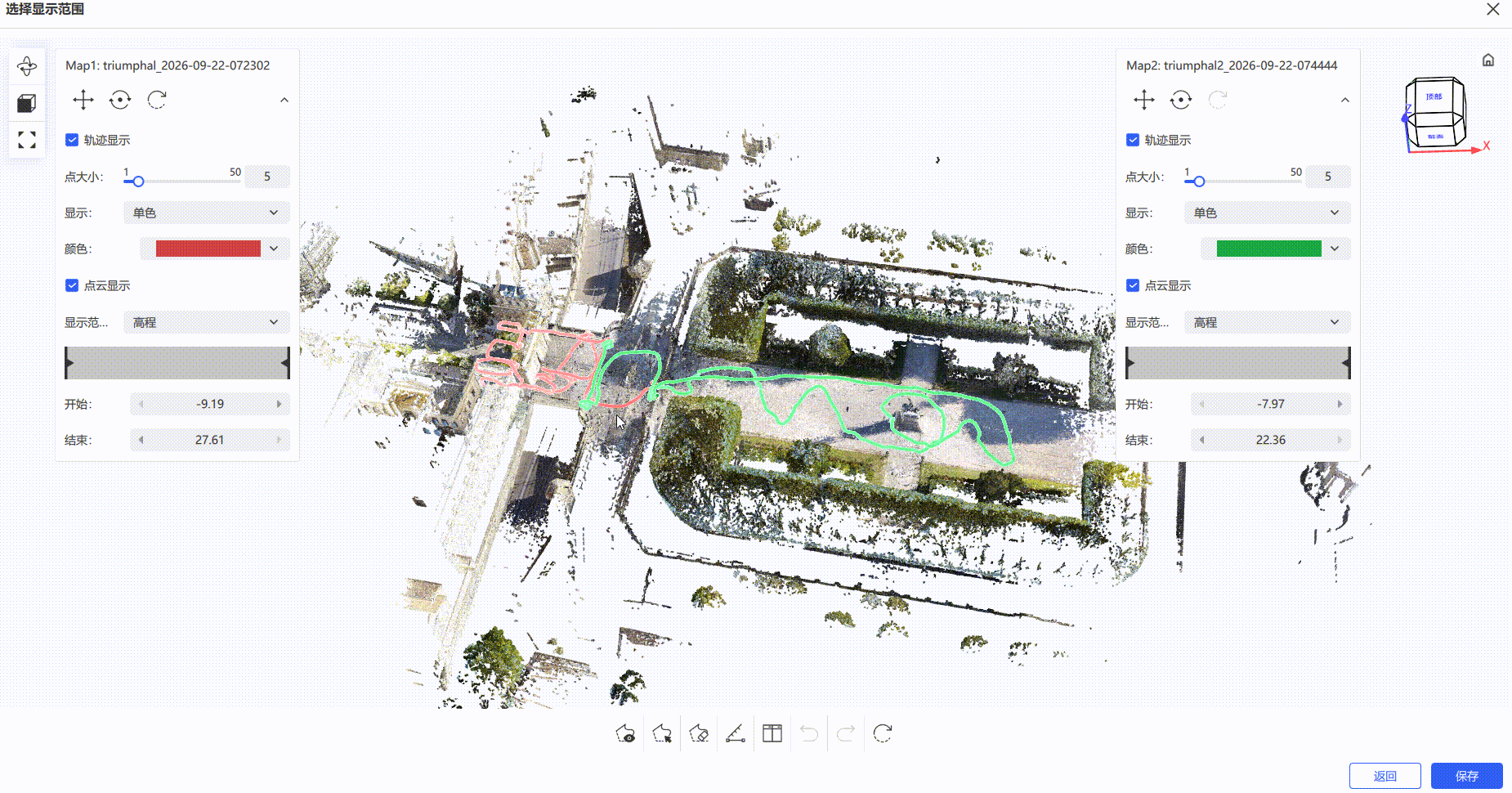Viewport: 1512px width, 793px height.
Task: Open Map2 显示 单色 dropdown
Action: coord(1268,213)
